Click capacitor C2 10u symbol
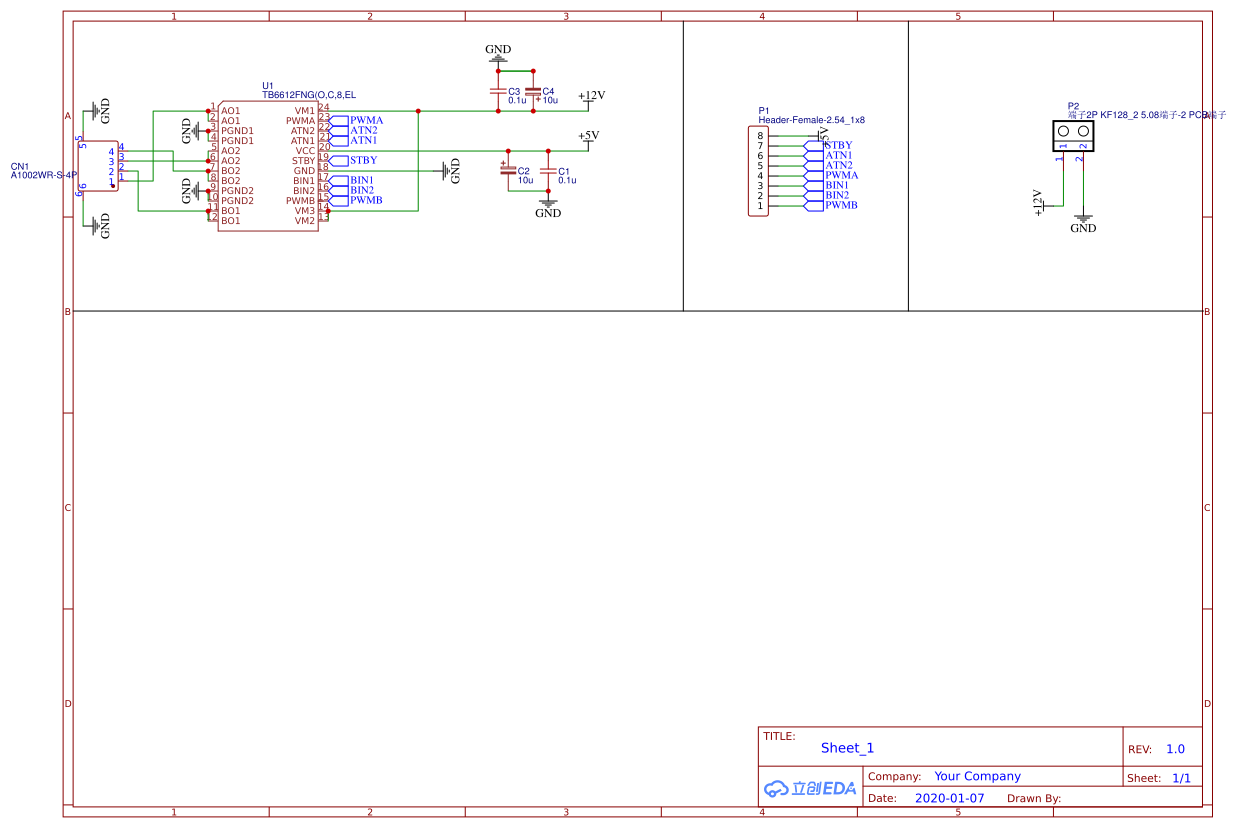Screen dimensions: 1241x827 pyautogui.click(x=508, y=171)
